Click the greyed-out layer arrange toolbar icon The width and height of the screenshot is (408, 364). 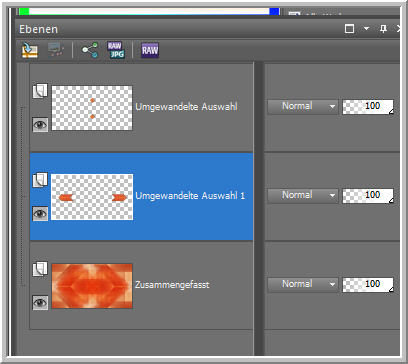(x=56, y=51)
